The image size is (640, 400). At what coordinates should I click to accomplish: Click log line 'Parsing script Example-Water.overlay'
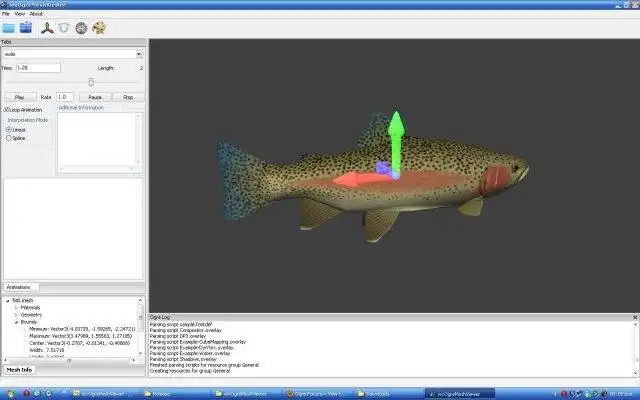coord(190,353)
